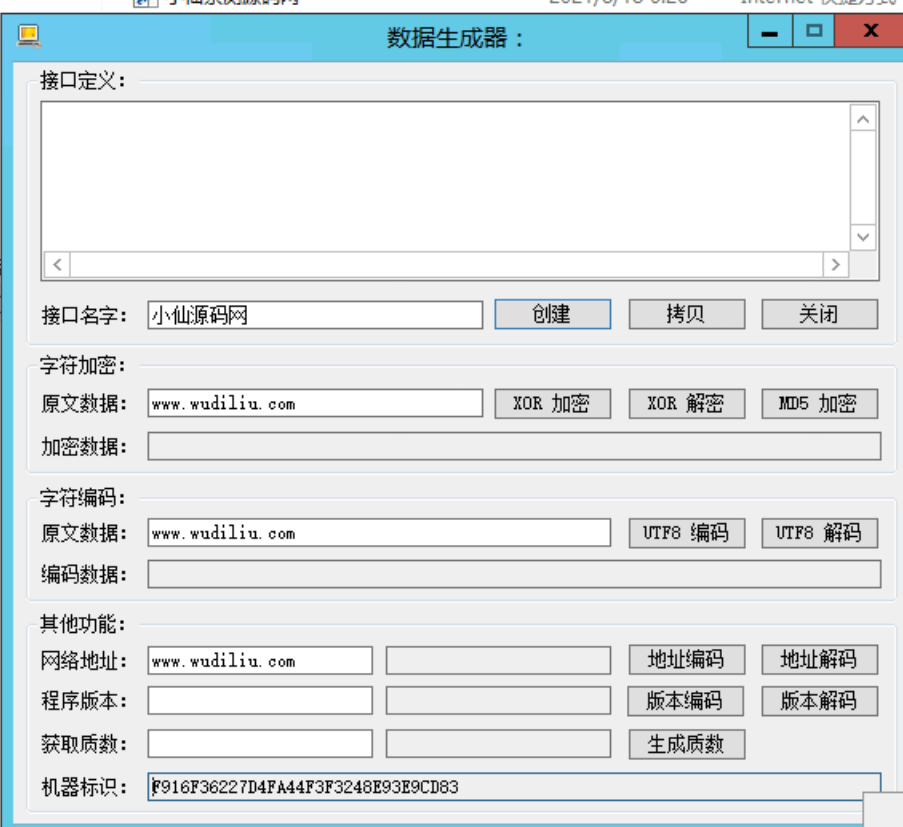Click the scroll right arrow in 接口定义
This screenshot has height=827, width=903.
pos(836,264)
